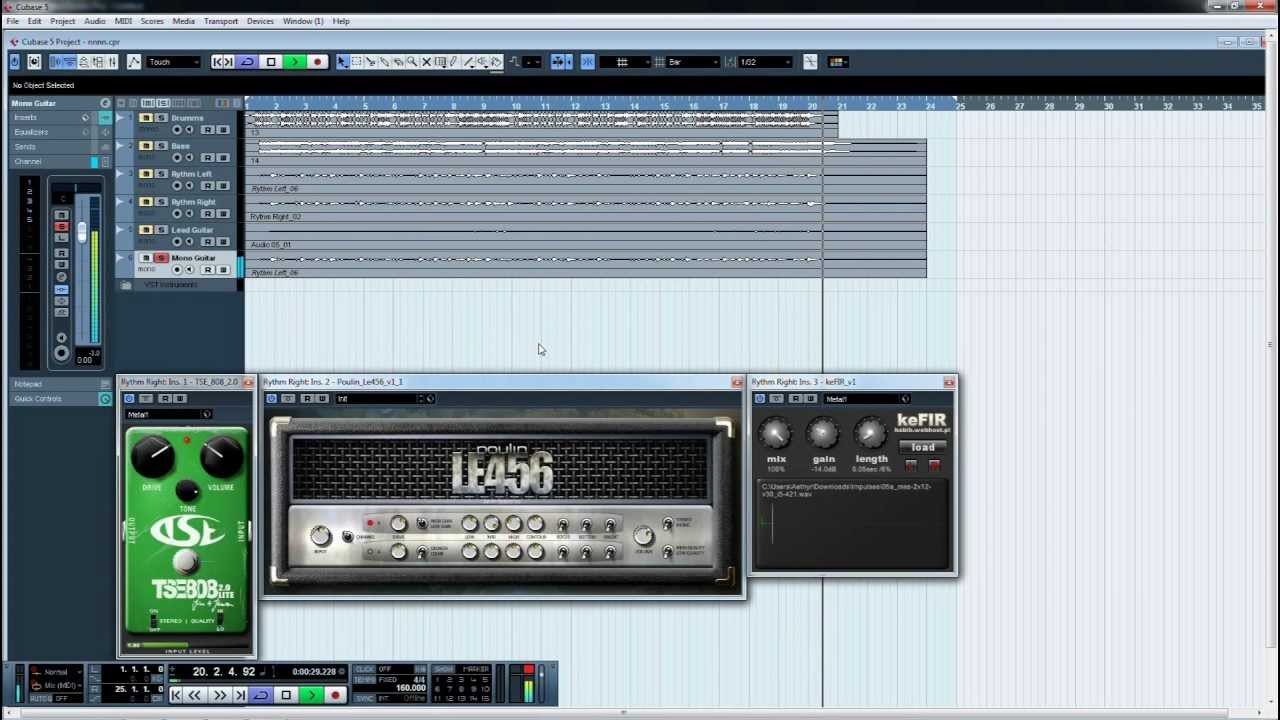Select the Range Selection tool
This screenshot has width=1280, height=720.
[356, 62]
